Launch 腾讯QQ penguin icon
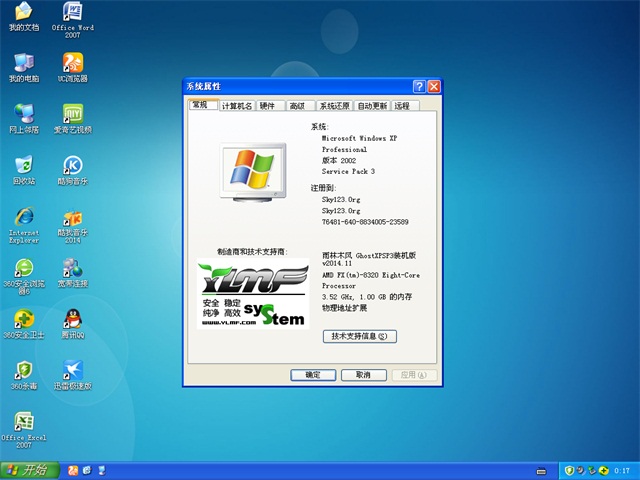The height and width of the screenshot is (480, 640). coord(73,319)
